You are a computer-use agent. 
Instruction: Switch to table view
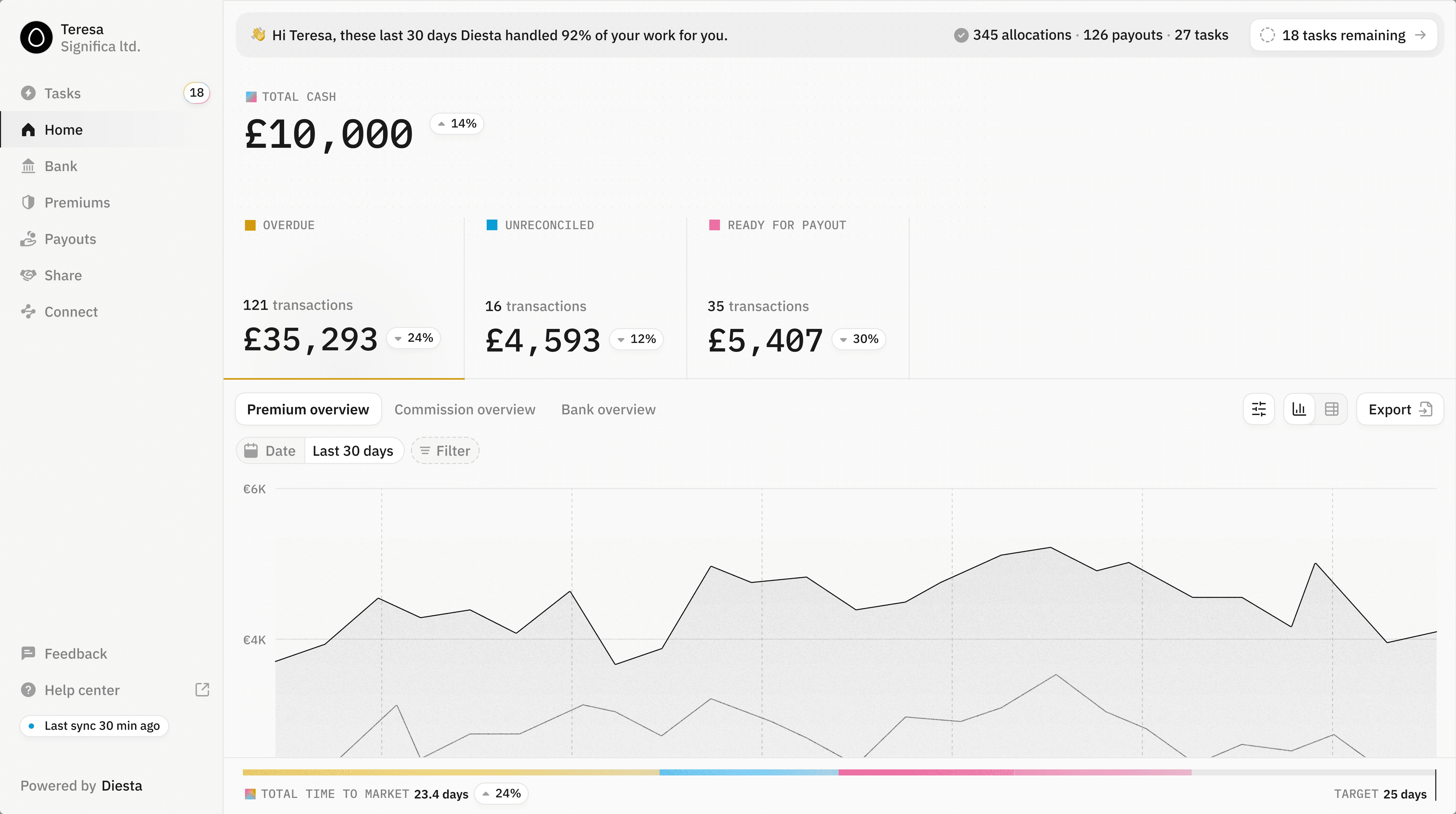(x=1332, y=409)
